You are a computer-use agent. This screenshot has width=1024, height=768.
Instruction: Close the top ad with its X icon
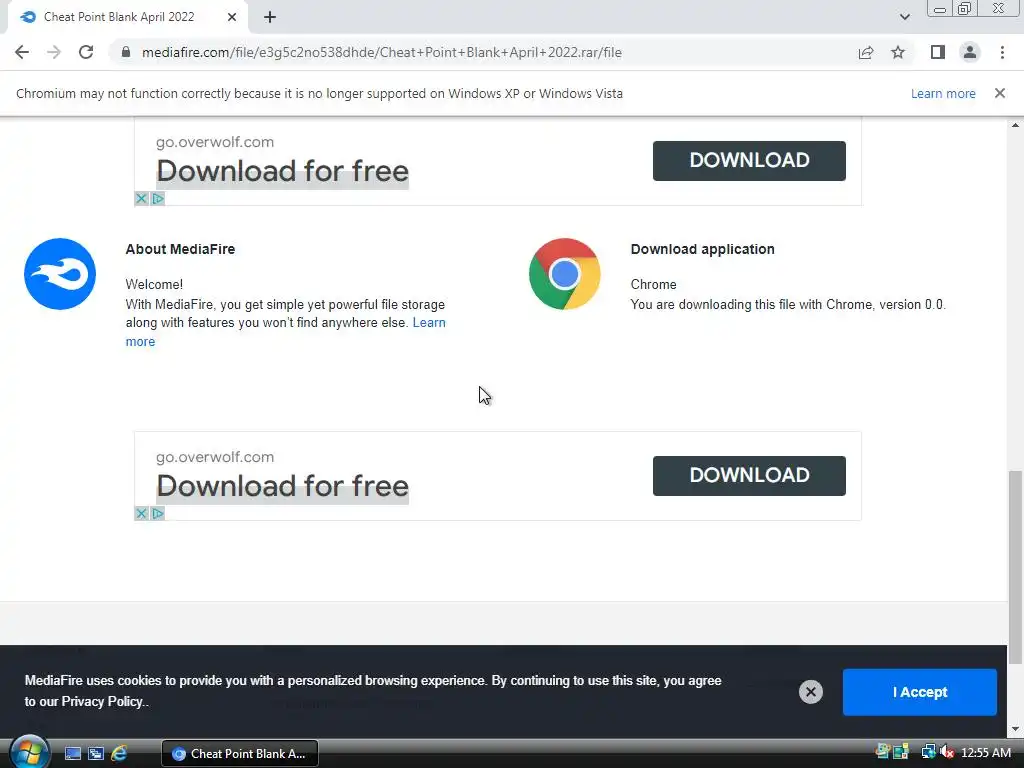[x=141, y=199]
